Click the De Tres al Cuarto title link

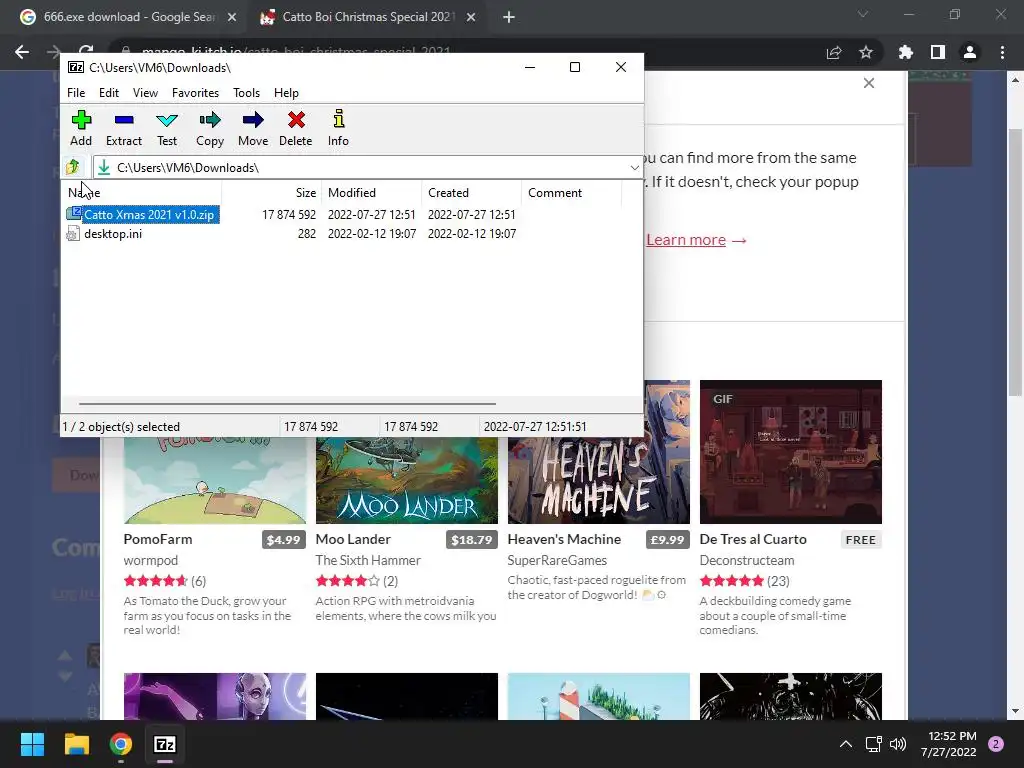pyautogui.click(x=753, y=539)
